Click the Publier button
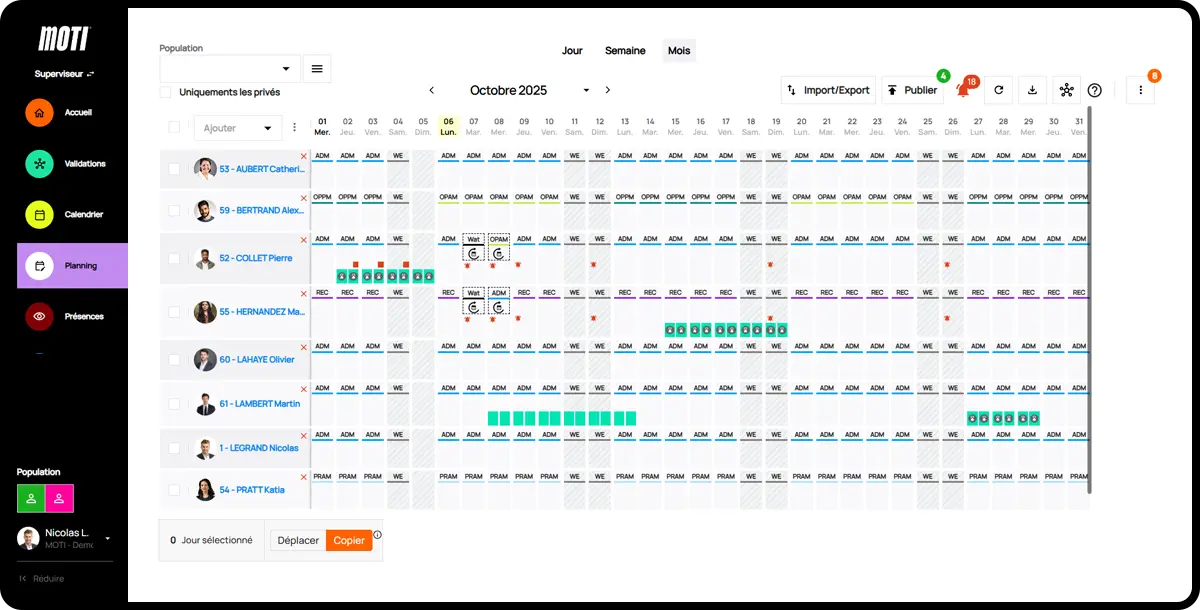The width and height of the screenshot is (1200, 610). pos(912,89)
